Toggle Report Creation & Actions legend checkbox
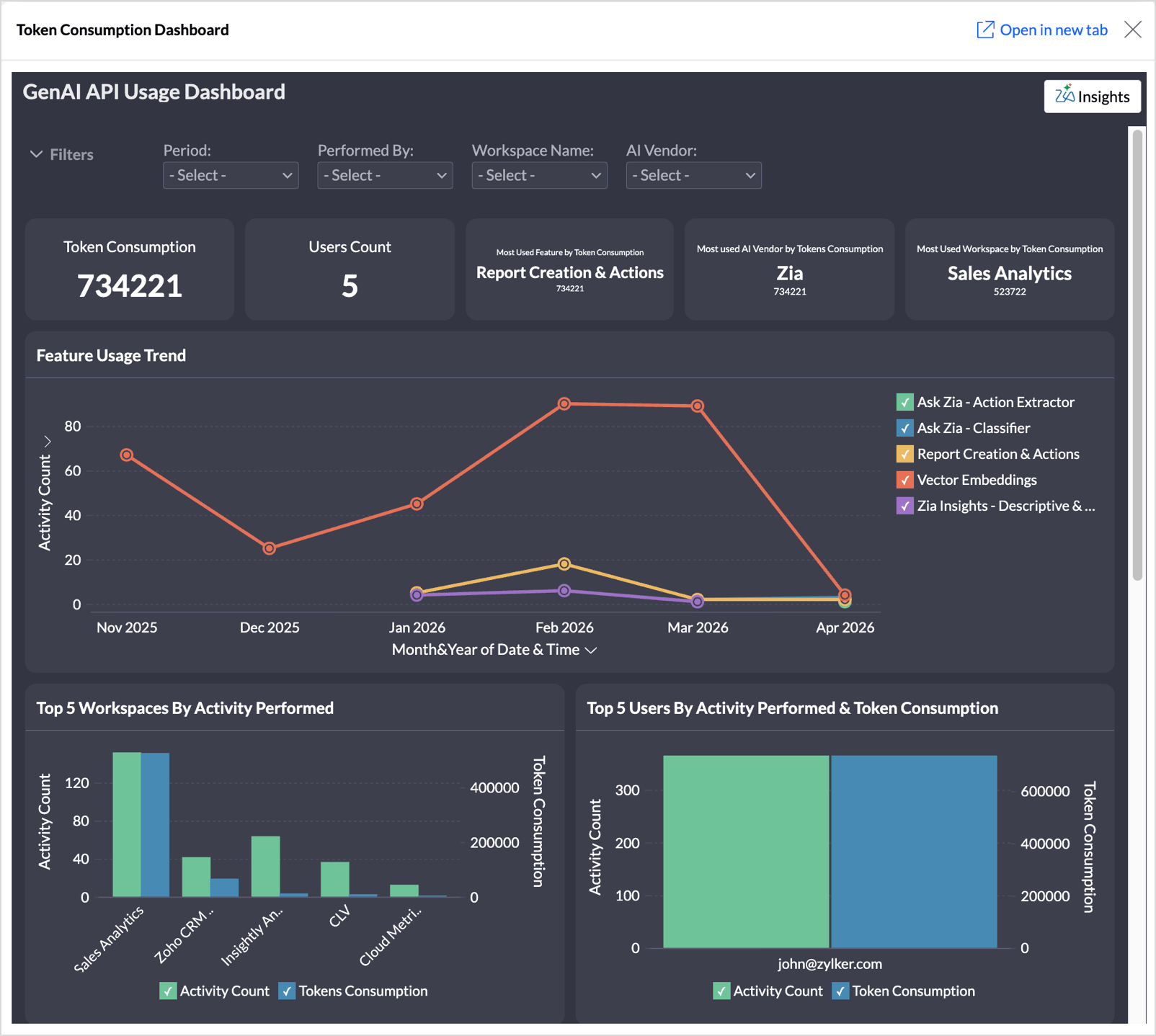This screenshot has height=1036, width=1156. coord(904,454)
